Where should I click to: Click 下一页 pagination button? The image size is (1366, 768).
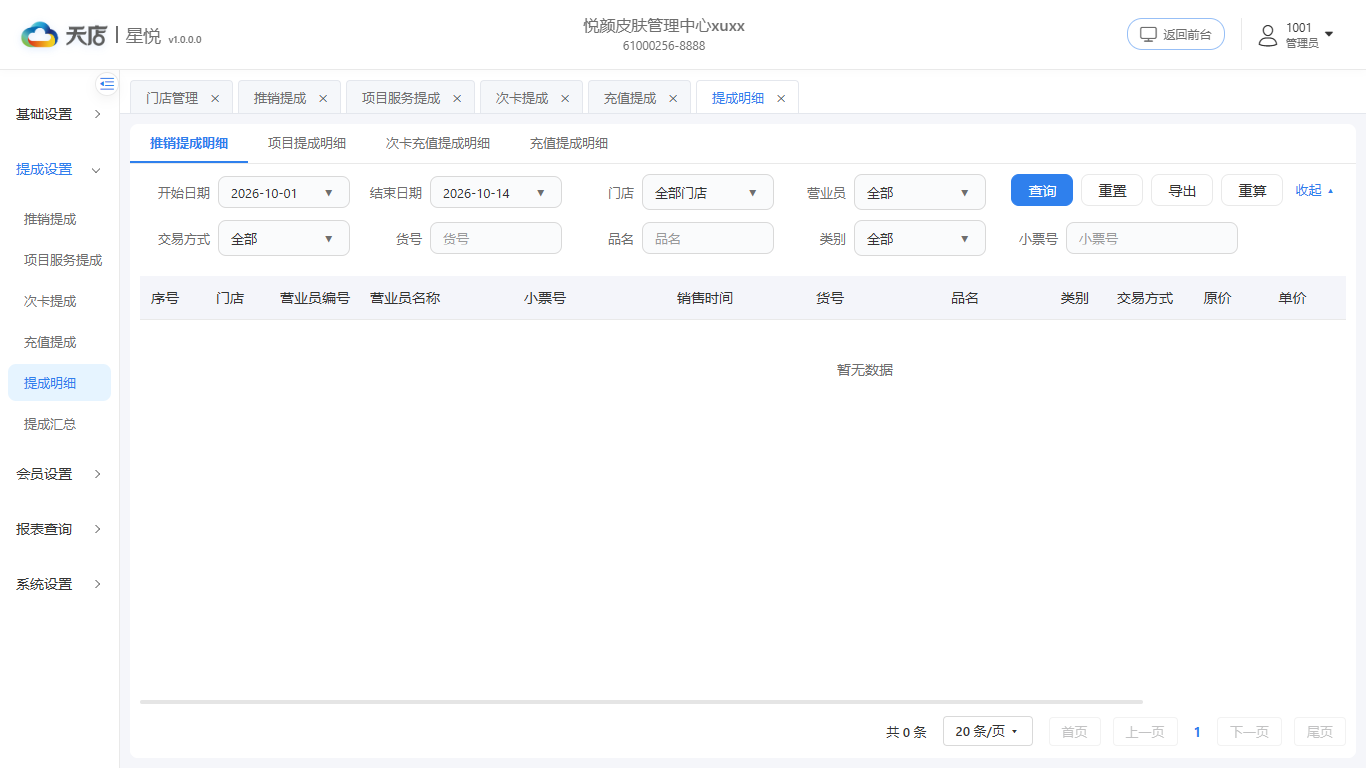[1249, 732]
